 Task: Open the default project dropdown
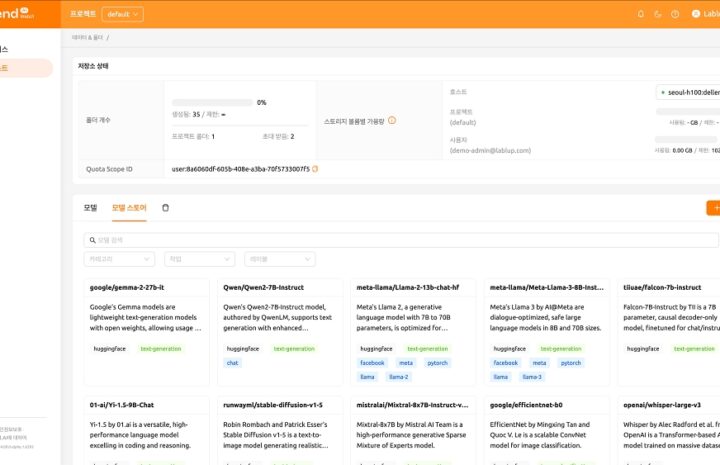[122, 14]
